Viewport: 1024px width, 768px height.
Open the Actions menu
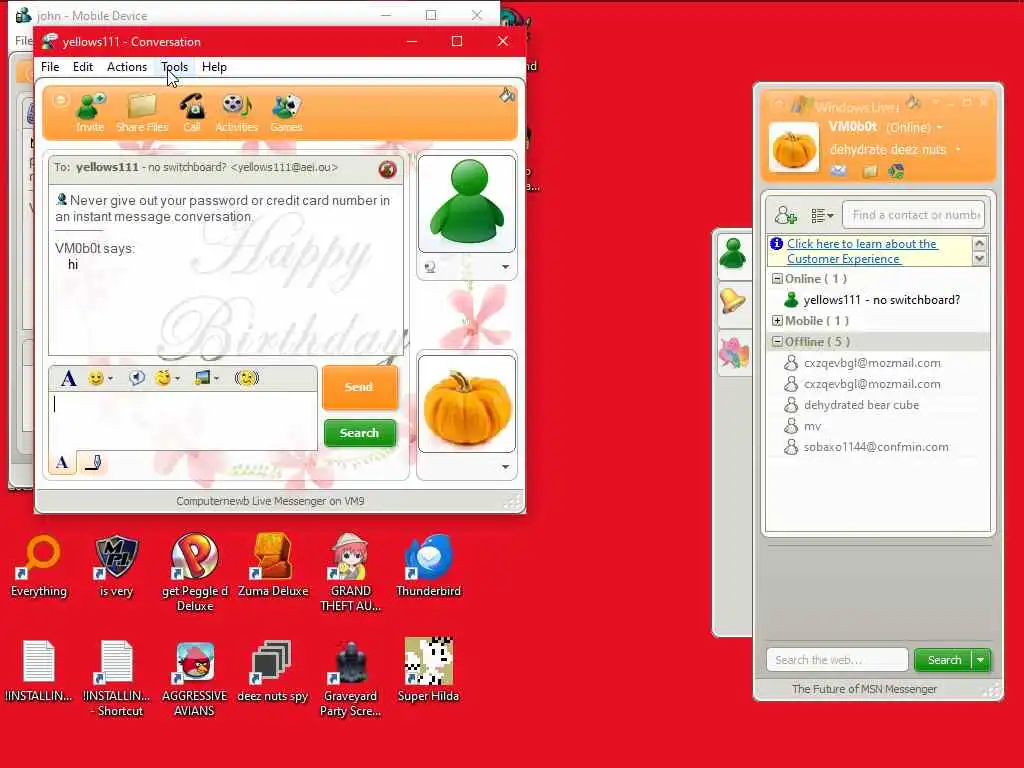pyautogui.click(x=127, y=67)
